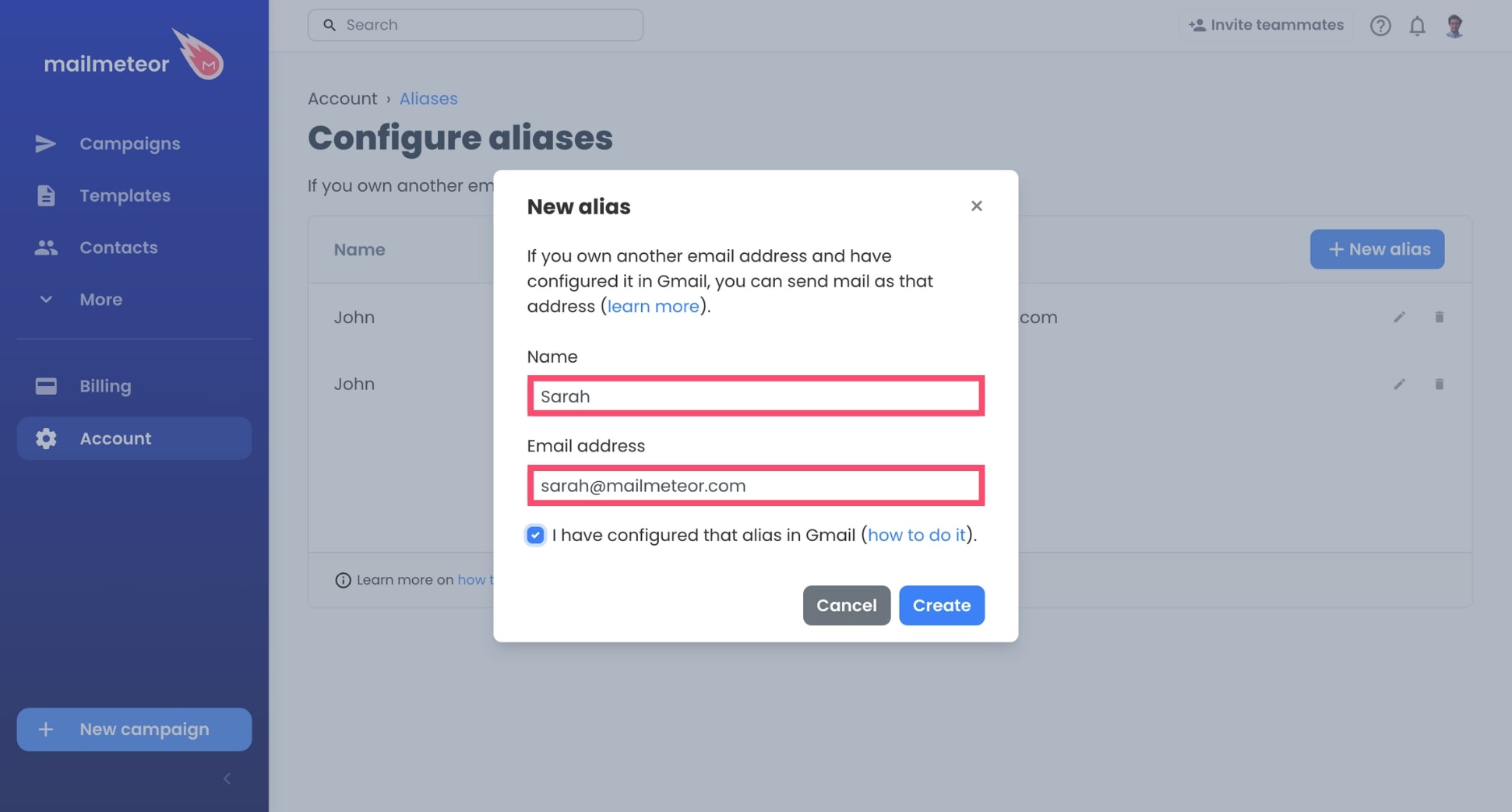The image size is (1512, 812).
Task: Collapse the sidebar with the chevron arrow
Action: 227,779
